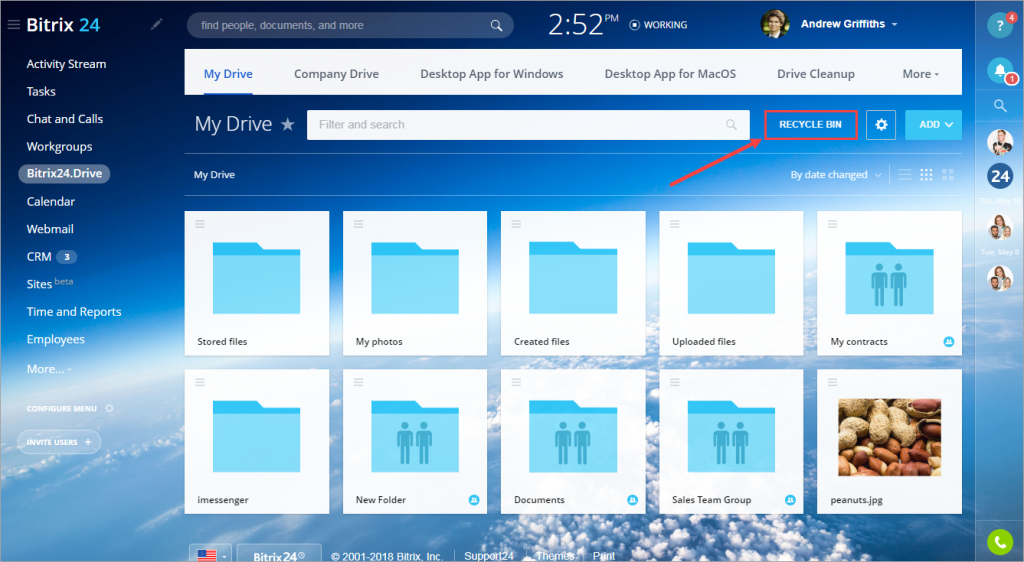The height and width of the screenshot is (562, 1024).
Task: Open Desktop App for Windows tab
Action: 492,74
